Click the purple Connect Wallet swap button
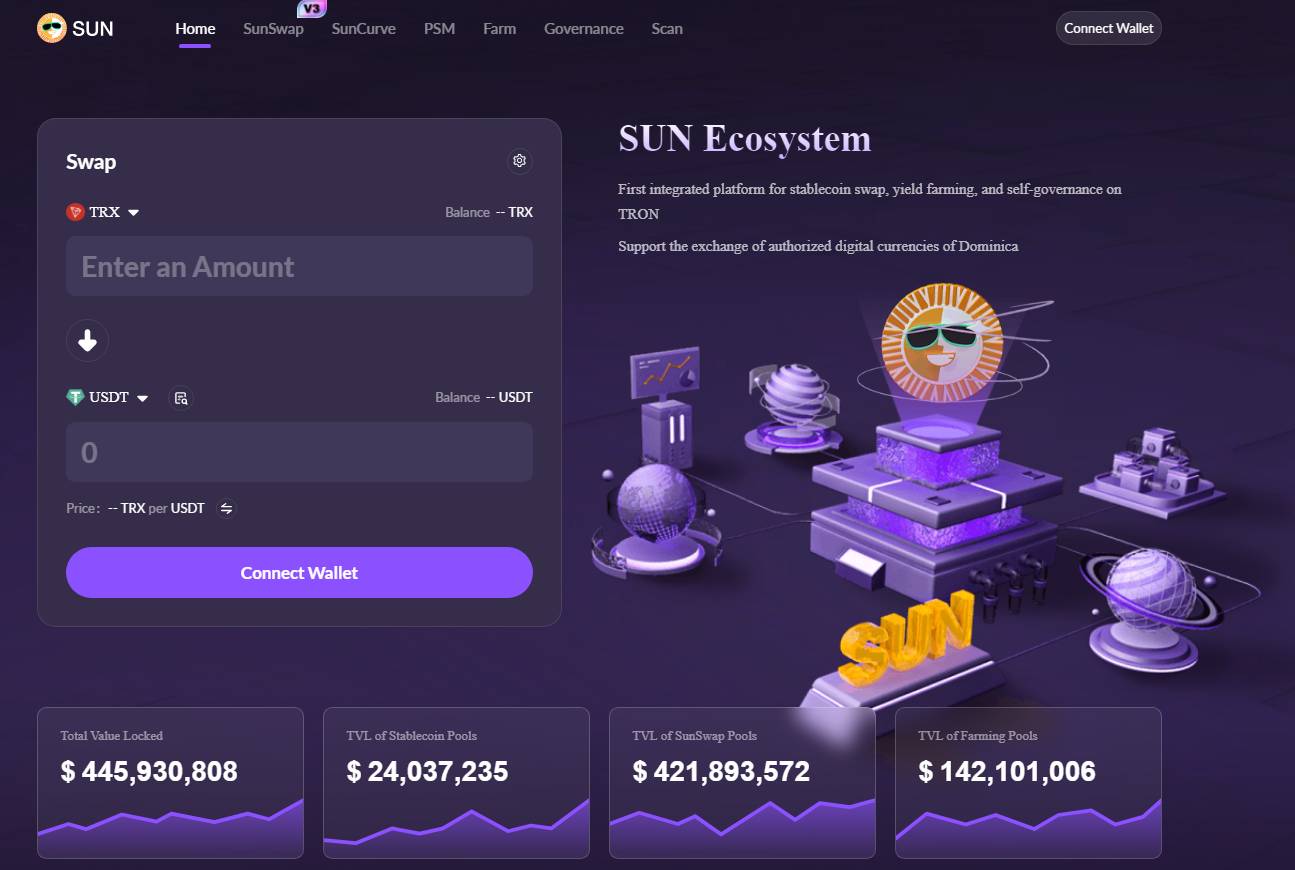The image size is (1295, 870). [299, 572]
